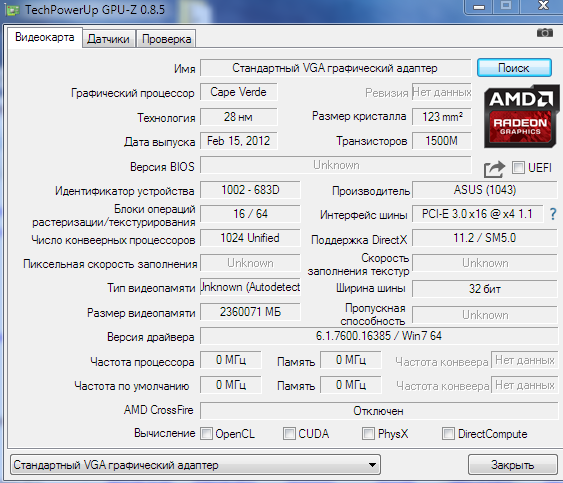Switch to the Видеокарта tab
Image resolution: width=563 pixels, height=483 pixels.
[45, 37]
